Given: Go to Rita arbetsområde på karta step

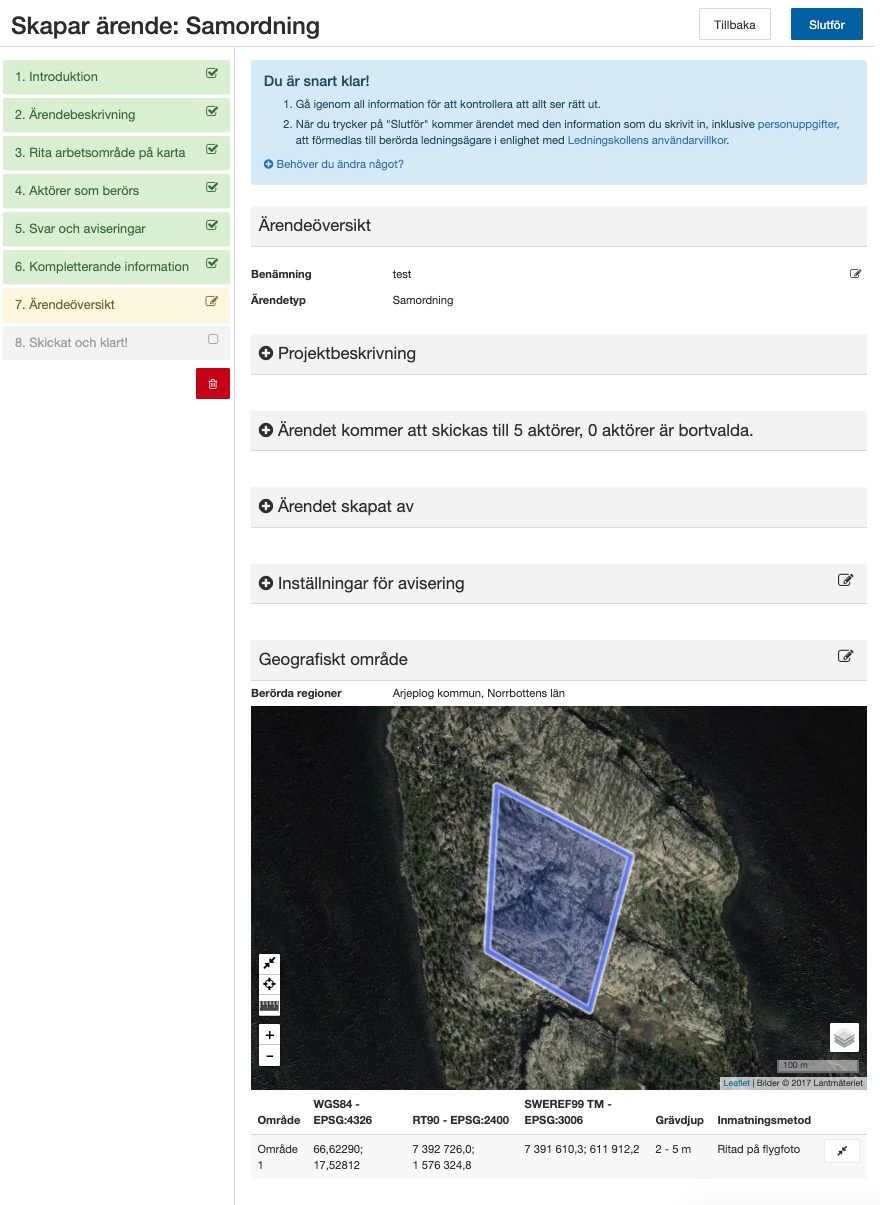Looking at the screenshot, I should (x=100, y=153).
